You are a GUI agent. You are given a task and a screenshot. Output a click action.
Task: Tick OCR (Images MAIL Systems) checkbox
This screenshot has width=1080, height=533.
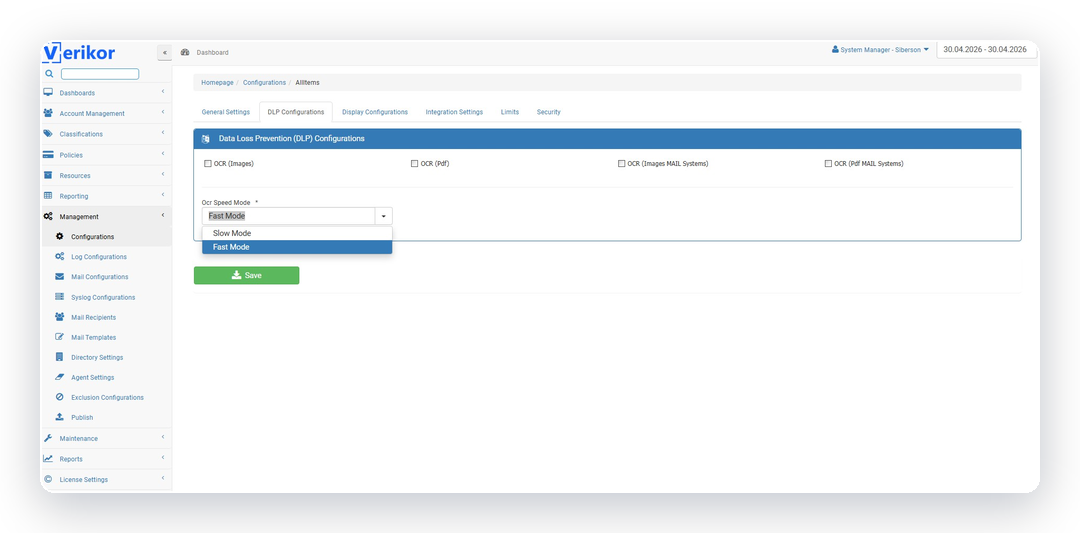[x=621, y=164]
